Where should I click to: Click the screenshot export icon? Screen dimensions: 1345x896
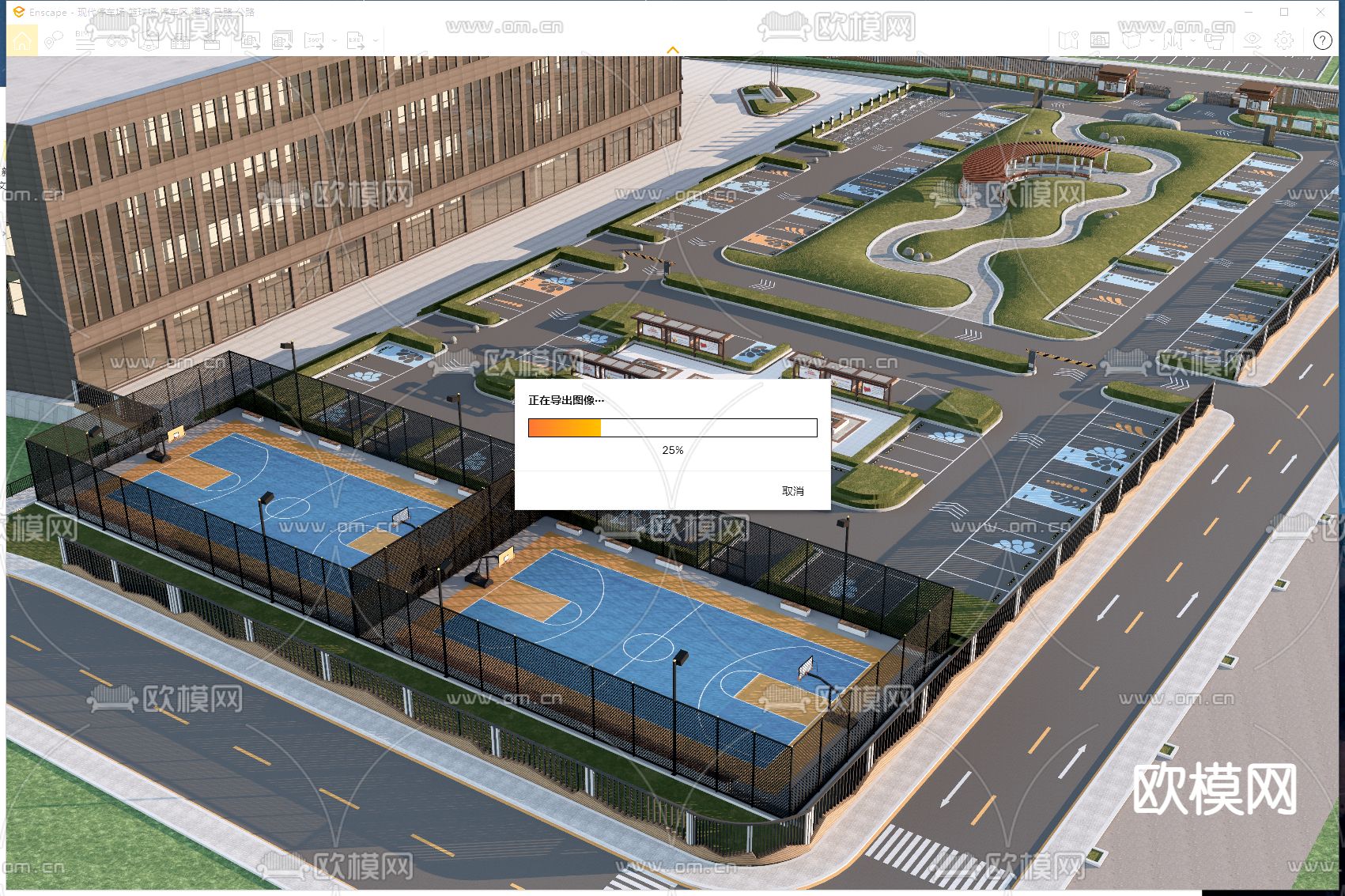pos(251,40)
